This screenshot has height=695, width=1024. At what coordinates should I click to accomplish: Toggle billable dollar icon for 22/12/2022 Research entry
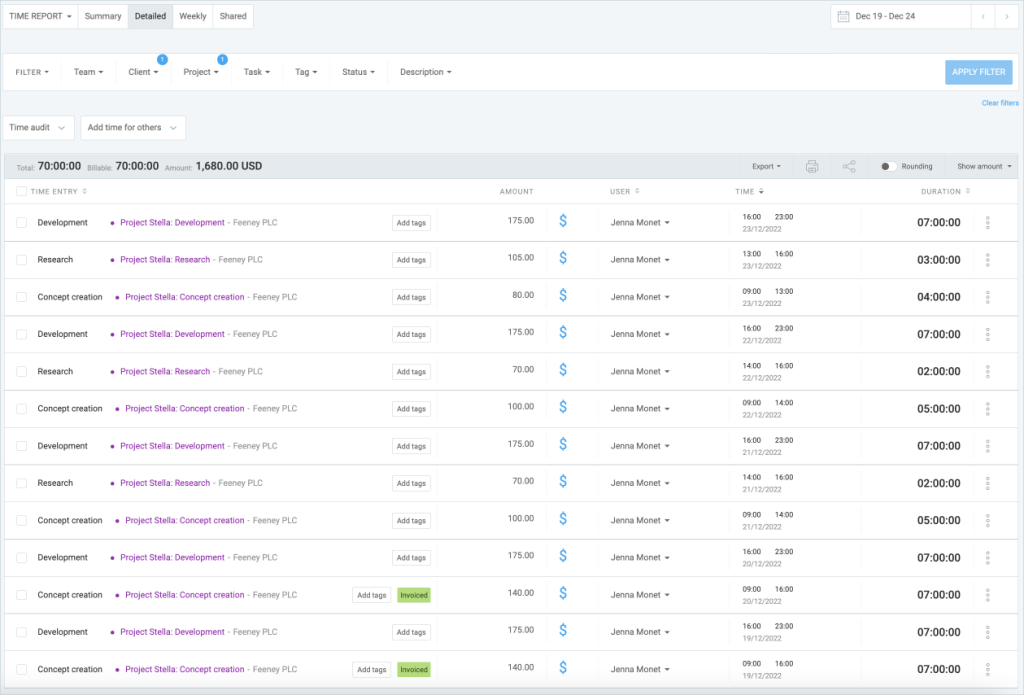click(563, 370)
